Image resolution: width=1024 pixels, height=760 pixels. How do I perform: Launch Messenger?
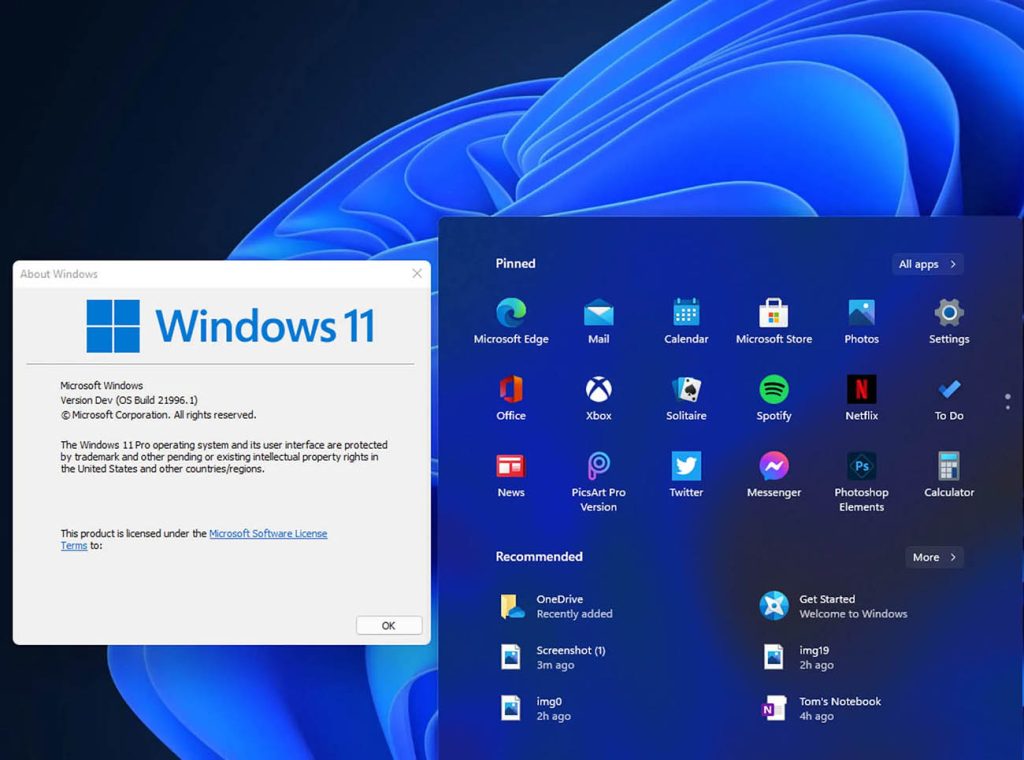pos(774,475)
